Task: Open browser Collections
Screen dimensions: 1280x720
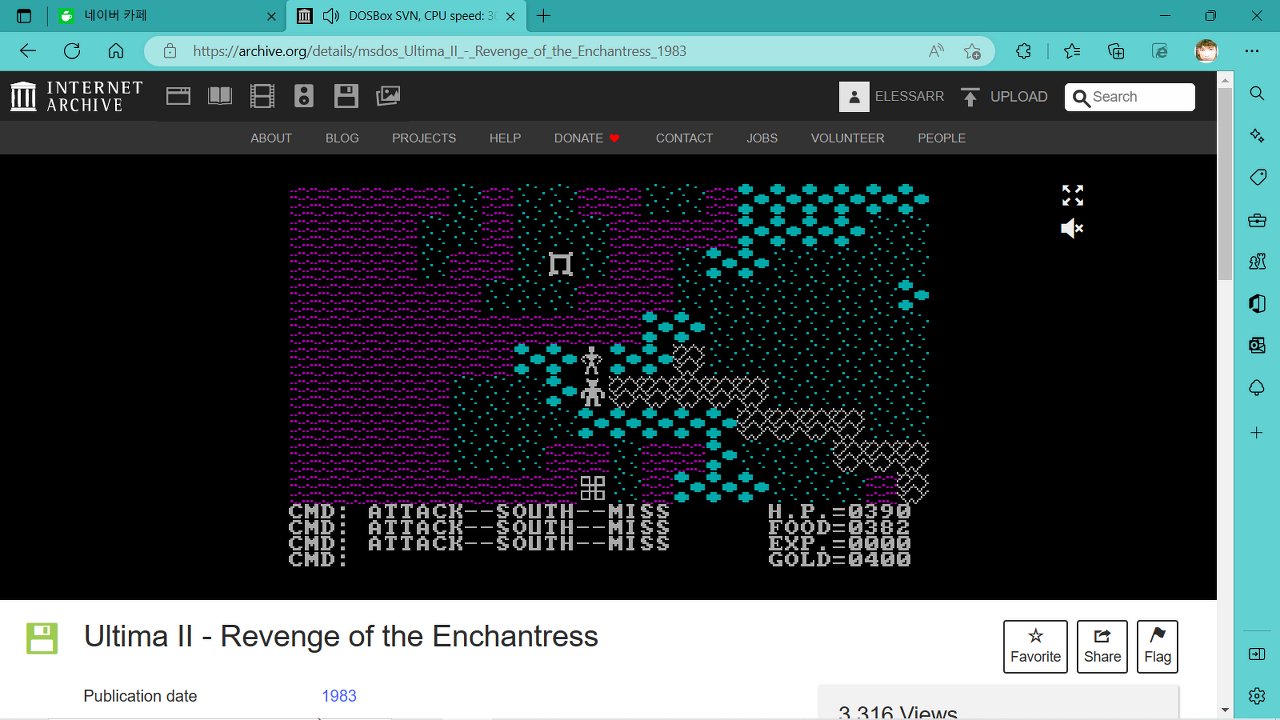Action: pos(1116,51)
